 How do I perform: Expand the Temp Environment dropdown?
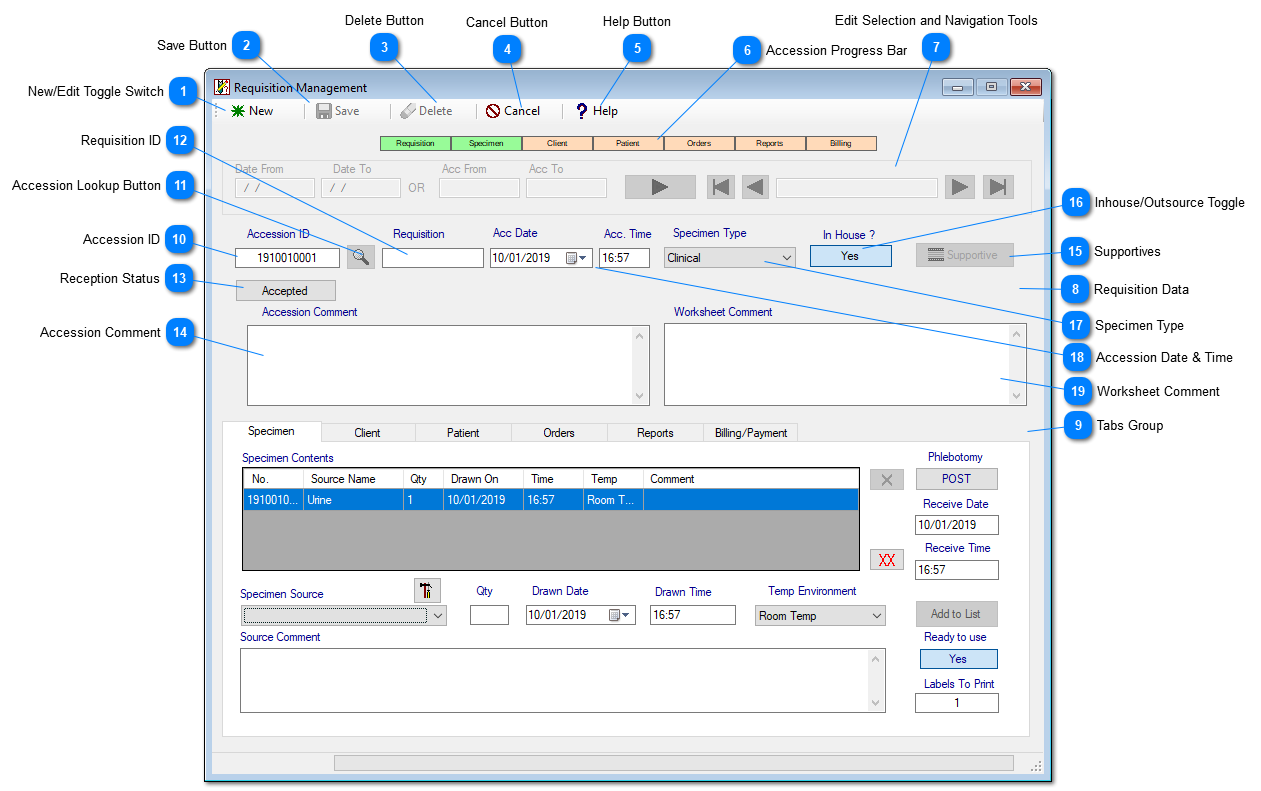pos(876,616)
